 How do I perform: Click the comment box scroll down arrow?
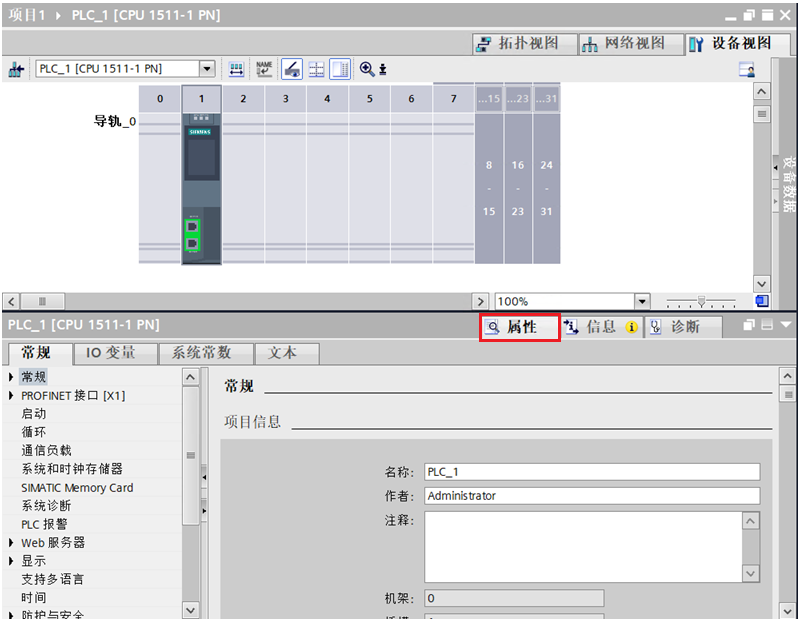tap(751, 574)
